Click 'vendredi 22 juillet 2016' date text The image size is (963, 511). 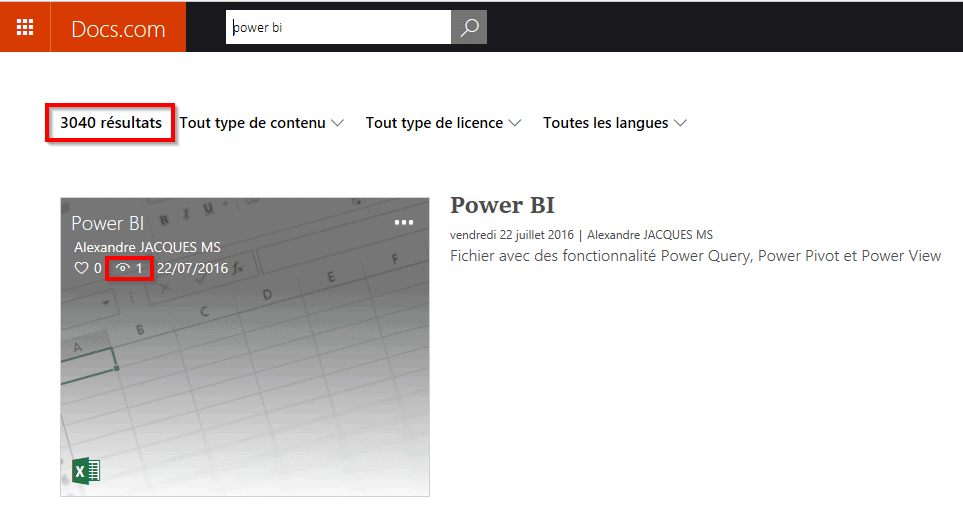(511, 235)
